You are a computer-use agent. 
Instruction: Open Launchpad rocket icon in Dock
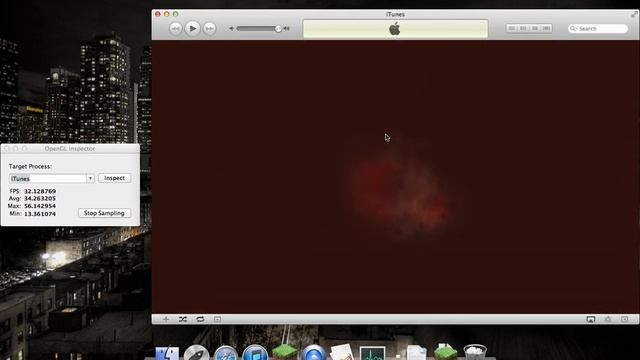coord(196,353)
